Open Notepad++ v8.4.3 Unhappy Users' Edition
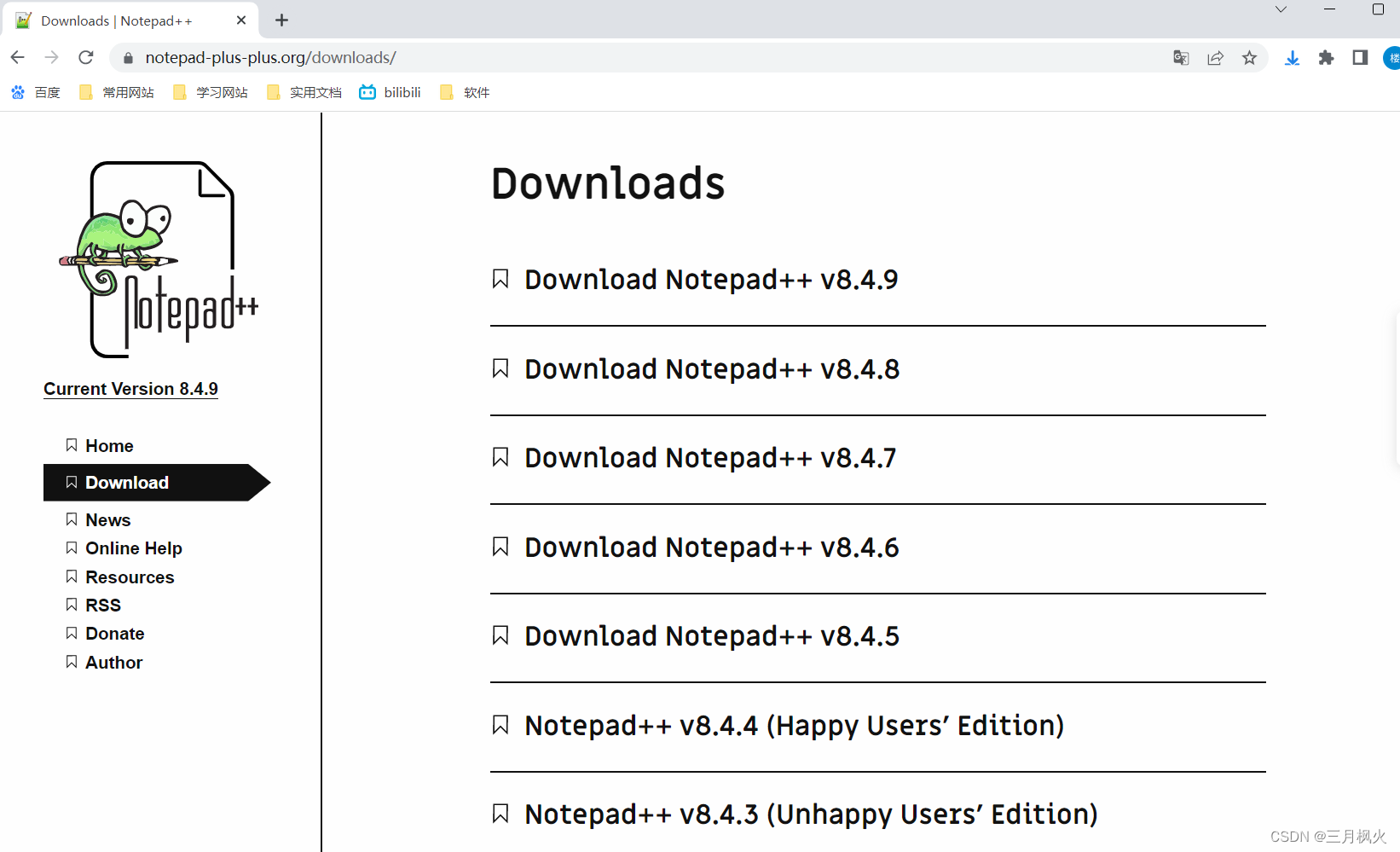Viewport: 1400px width, 852px height. (811, 814)
